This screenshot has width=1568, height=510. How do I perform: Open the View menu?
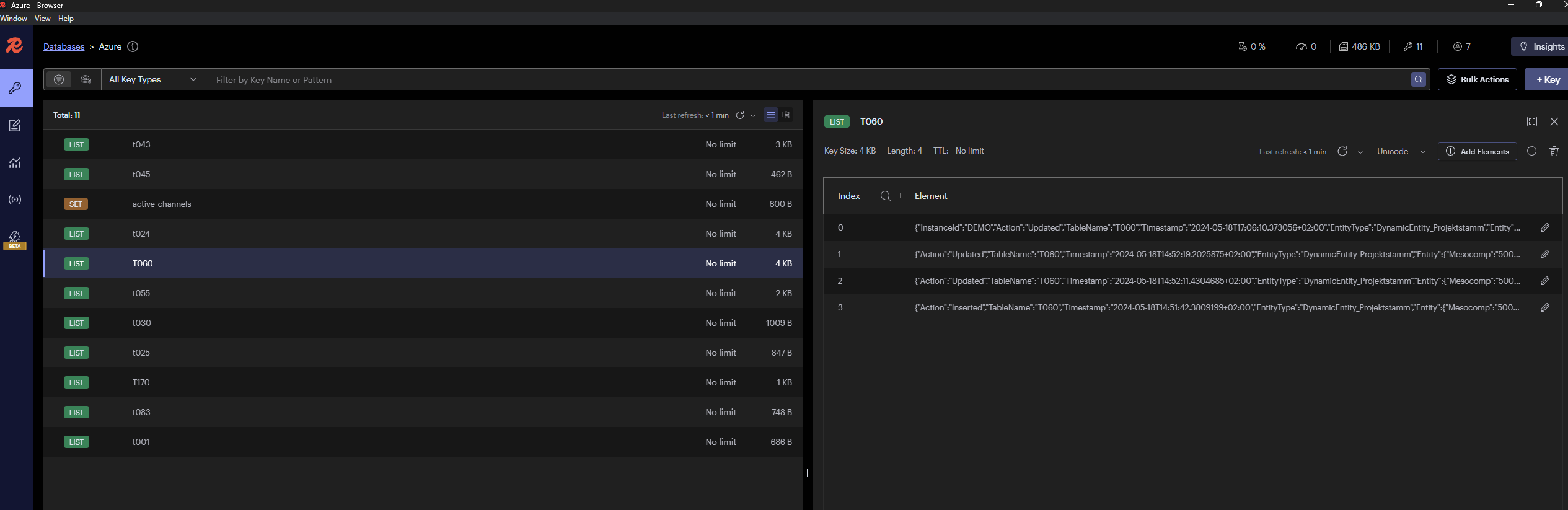coord(42,19)
